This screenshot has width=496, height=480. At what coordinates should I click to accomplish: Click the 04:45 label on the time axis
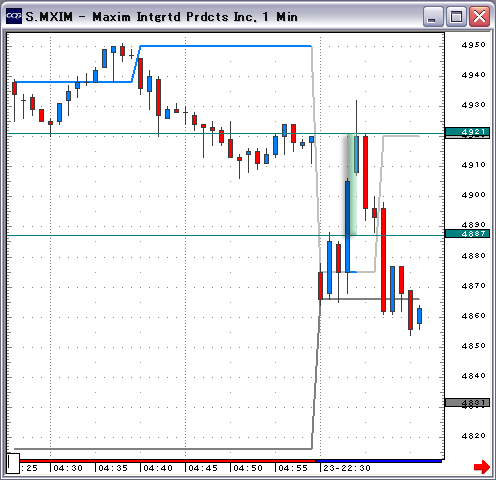(203, 468)
